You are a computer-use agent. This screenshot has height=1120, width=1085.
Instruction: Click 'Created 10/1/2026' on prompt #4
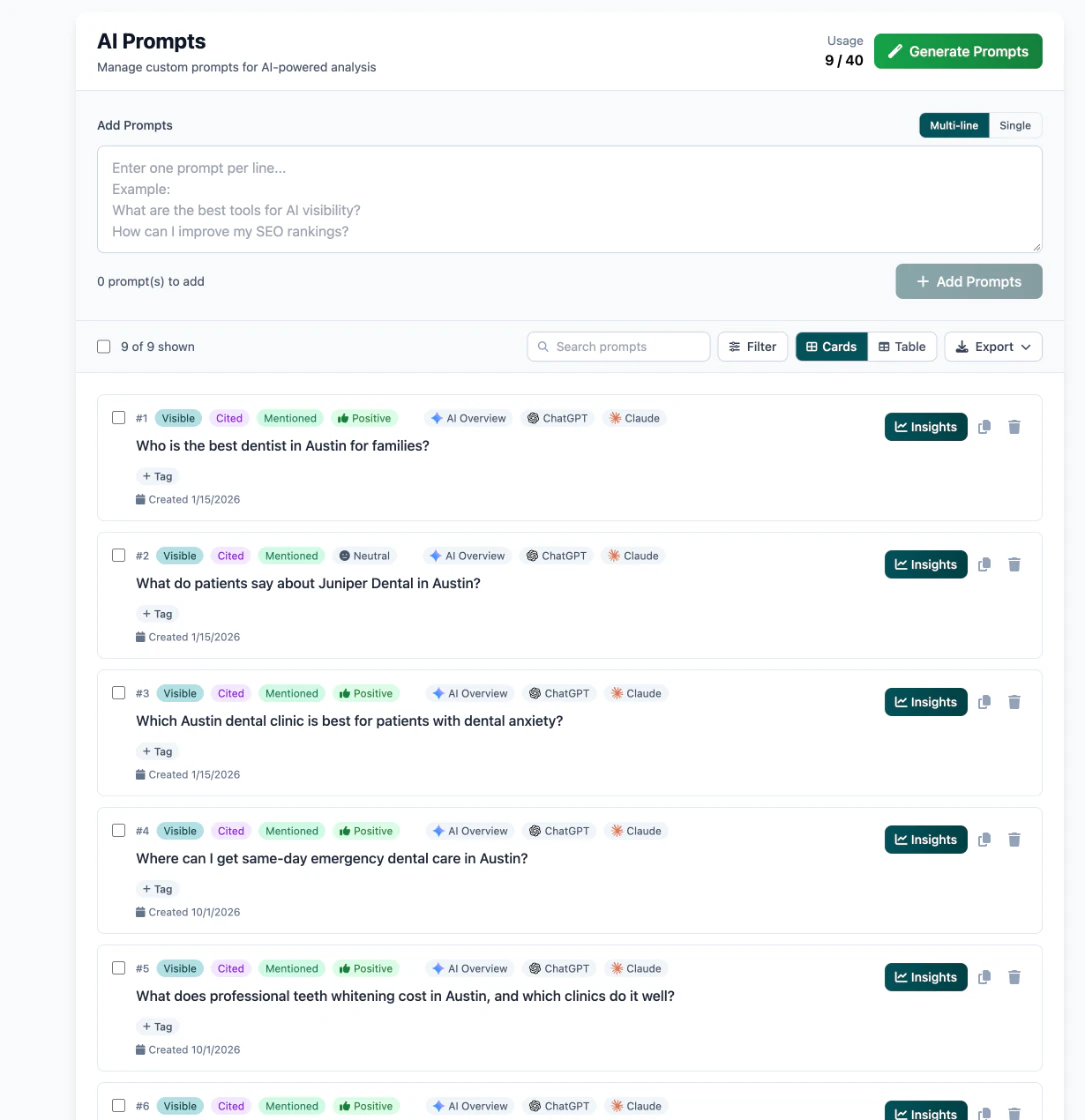[194, 912]
